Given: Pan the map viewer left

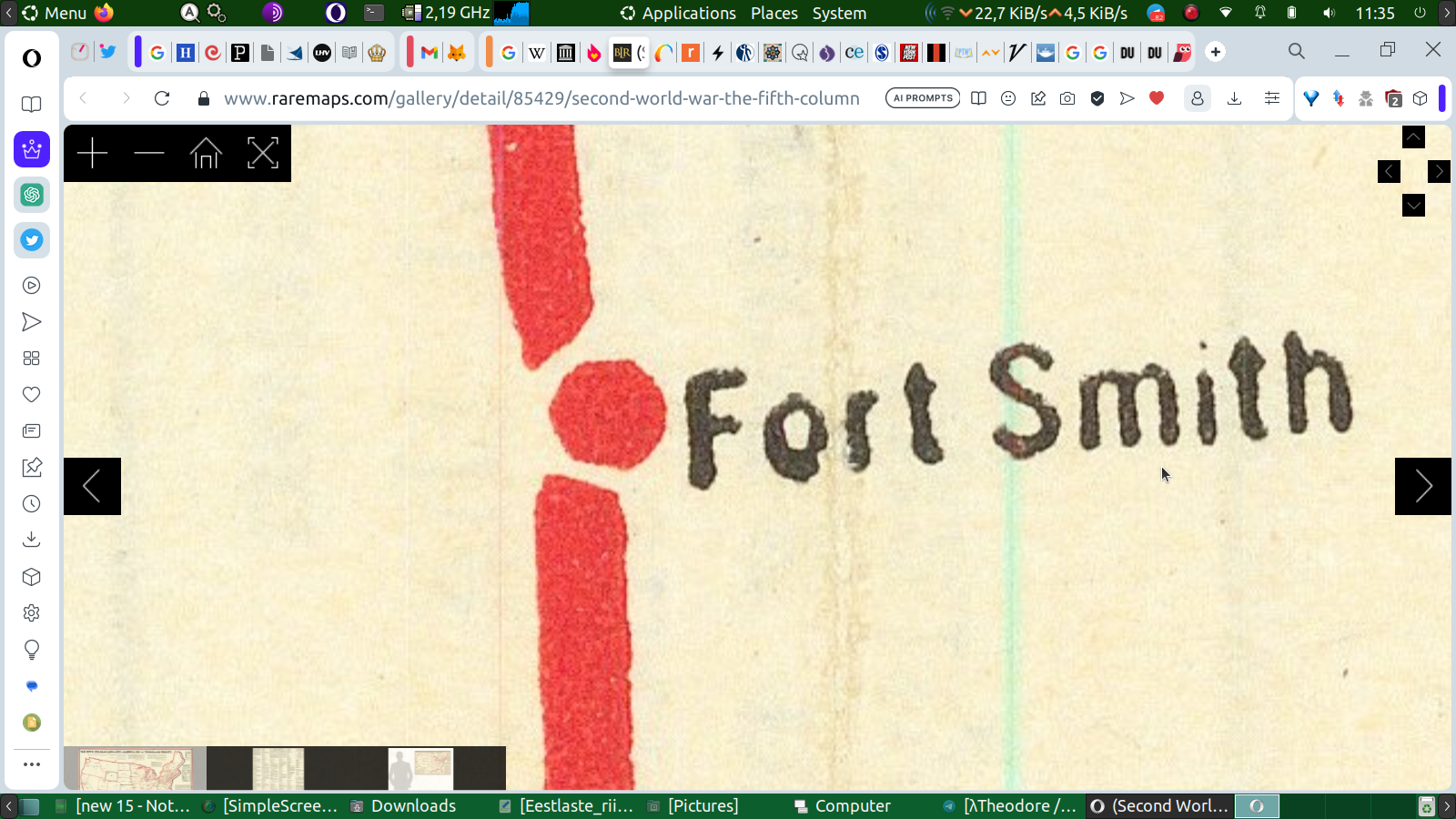Looking at the screenshot, I should 1389,171.
